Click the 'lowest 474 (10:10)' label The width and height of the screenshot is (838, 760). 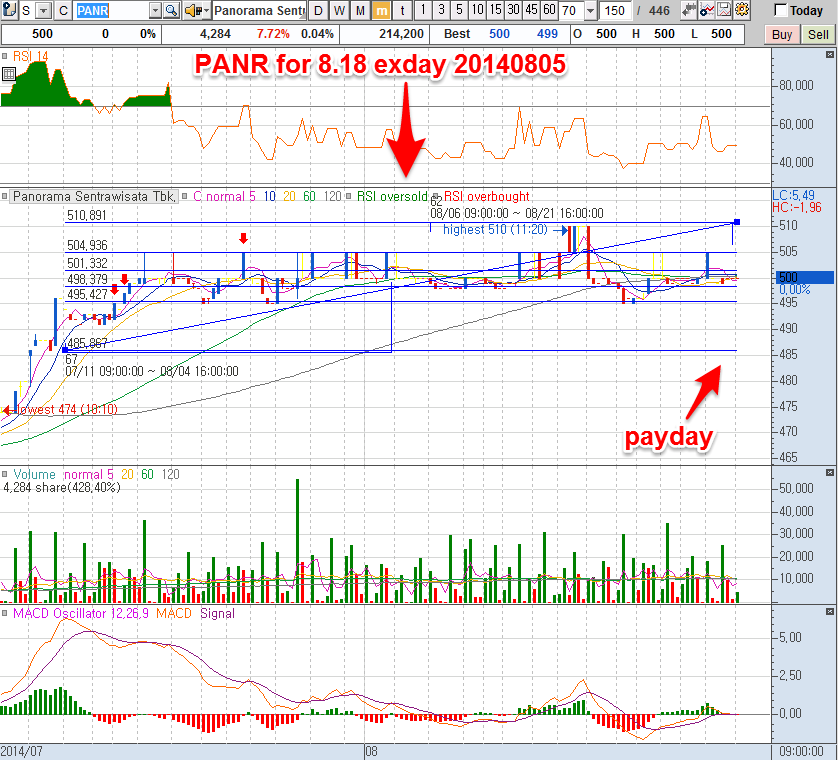[67, 409]
